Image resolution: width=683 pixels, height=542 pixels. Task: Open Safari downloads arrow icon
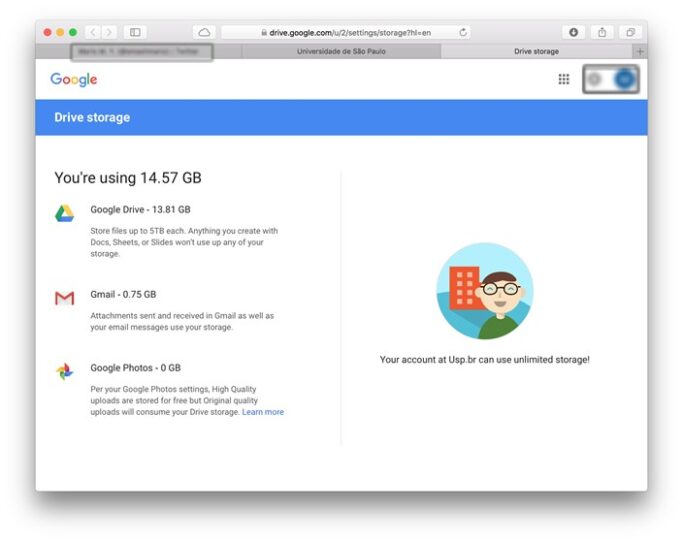pos(573,32)
